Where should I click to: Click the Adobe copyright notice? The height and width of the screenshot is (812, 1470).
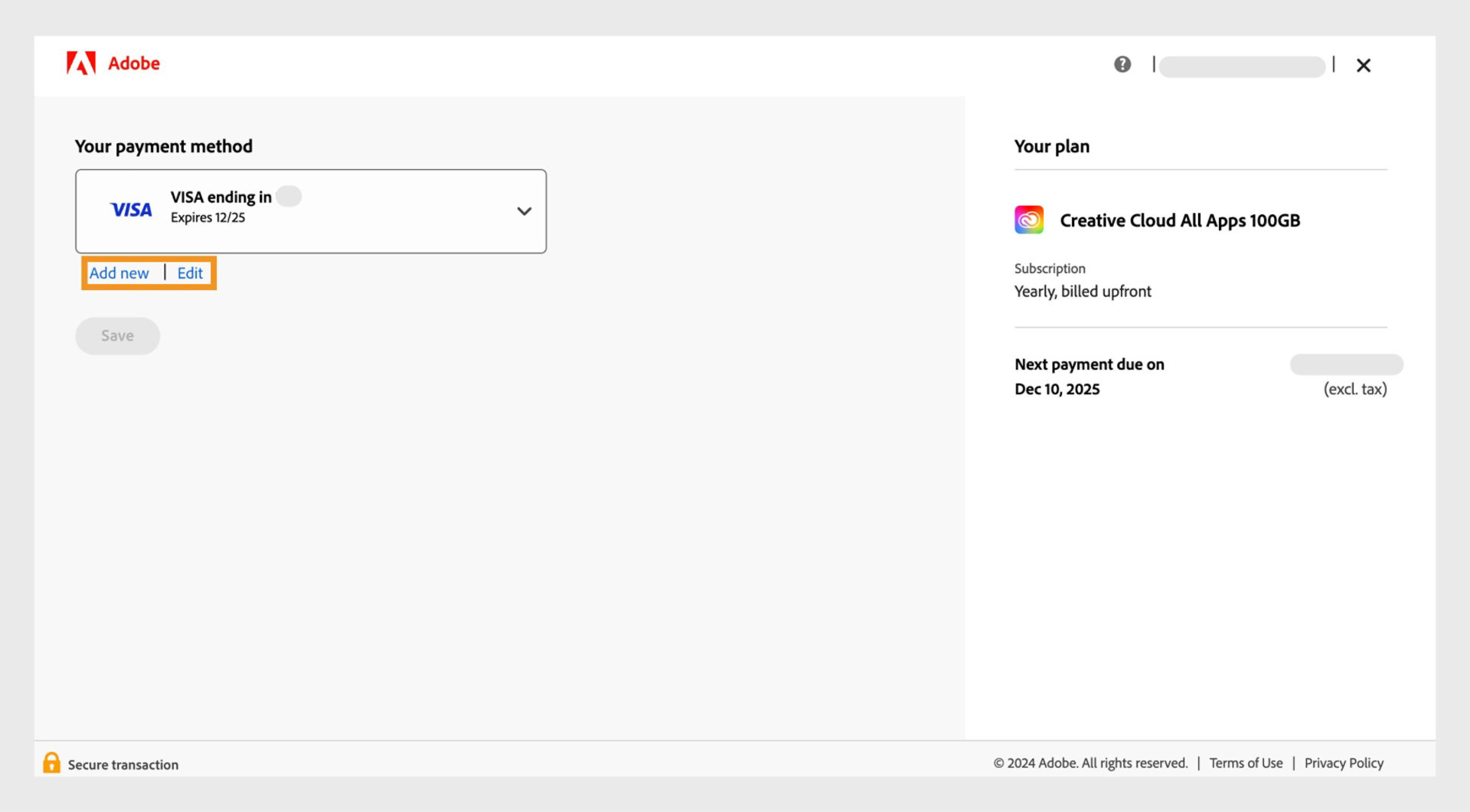pos(1090,763)
